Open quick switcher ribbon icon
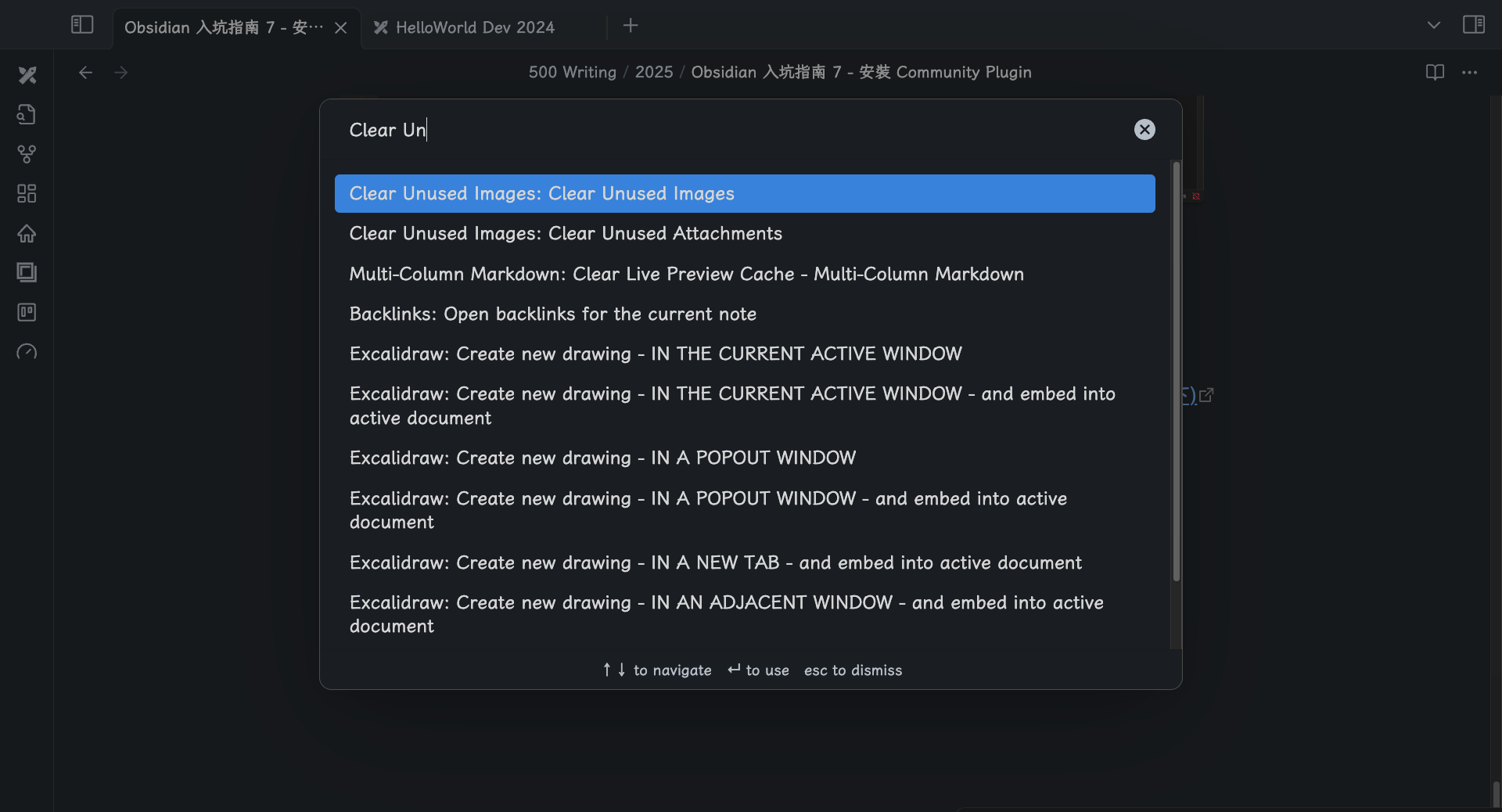Screen dimensions: 1502x812 tap(27, 114)
